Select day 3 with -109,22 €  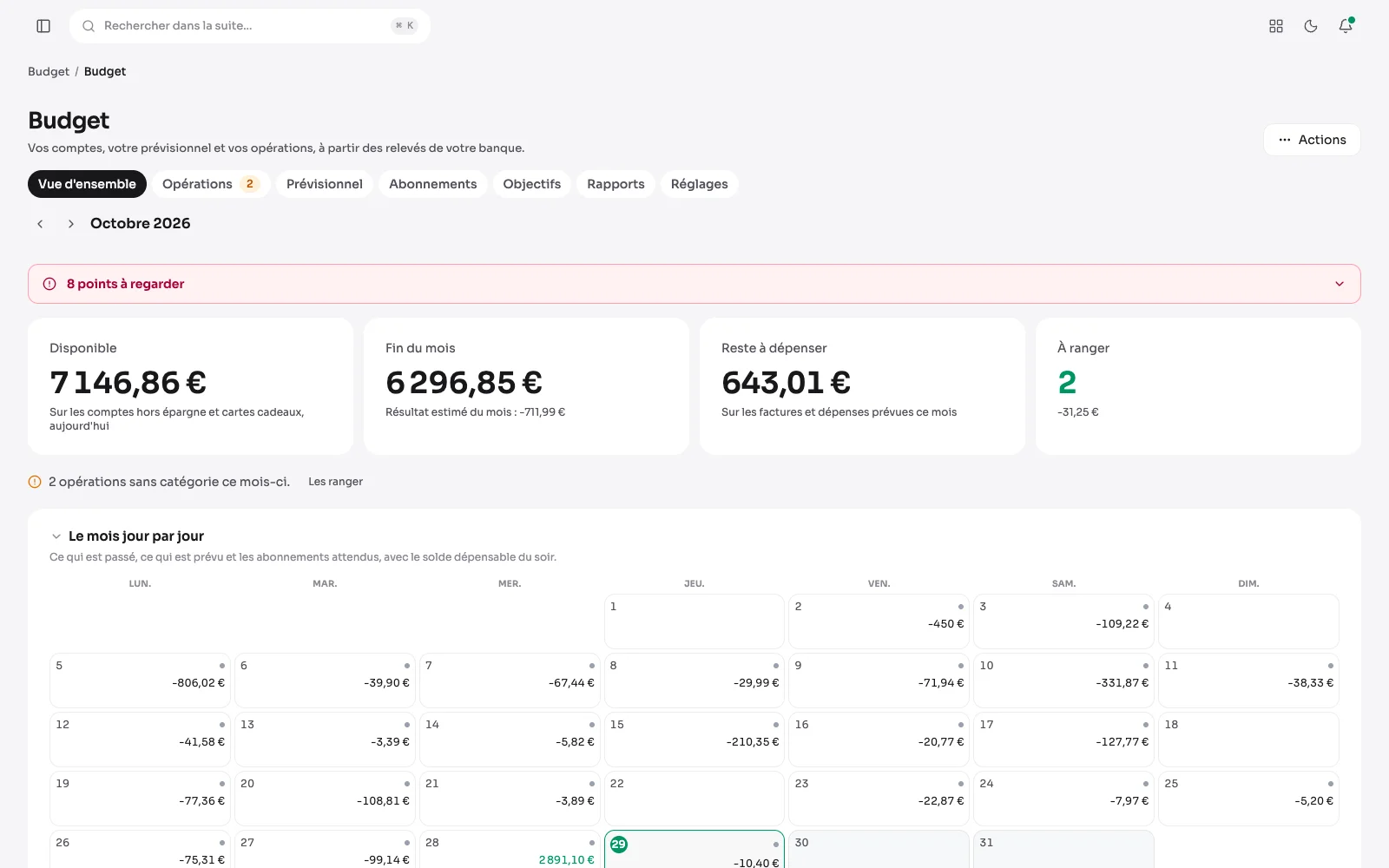[x=1063, y=621]
